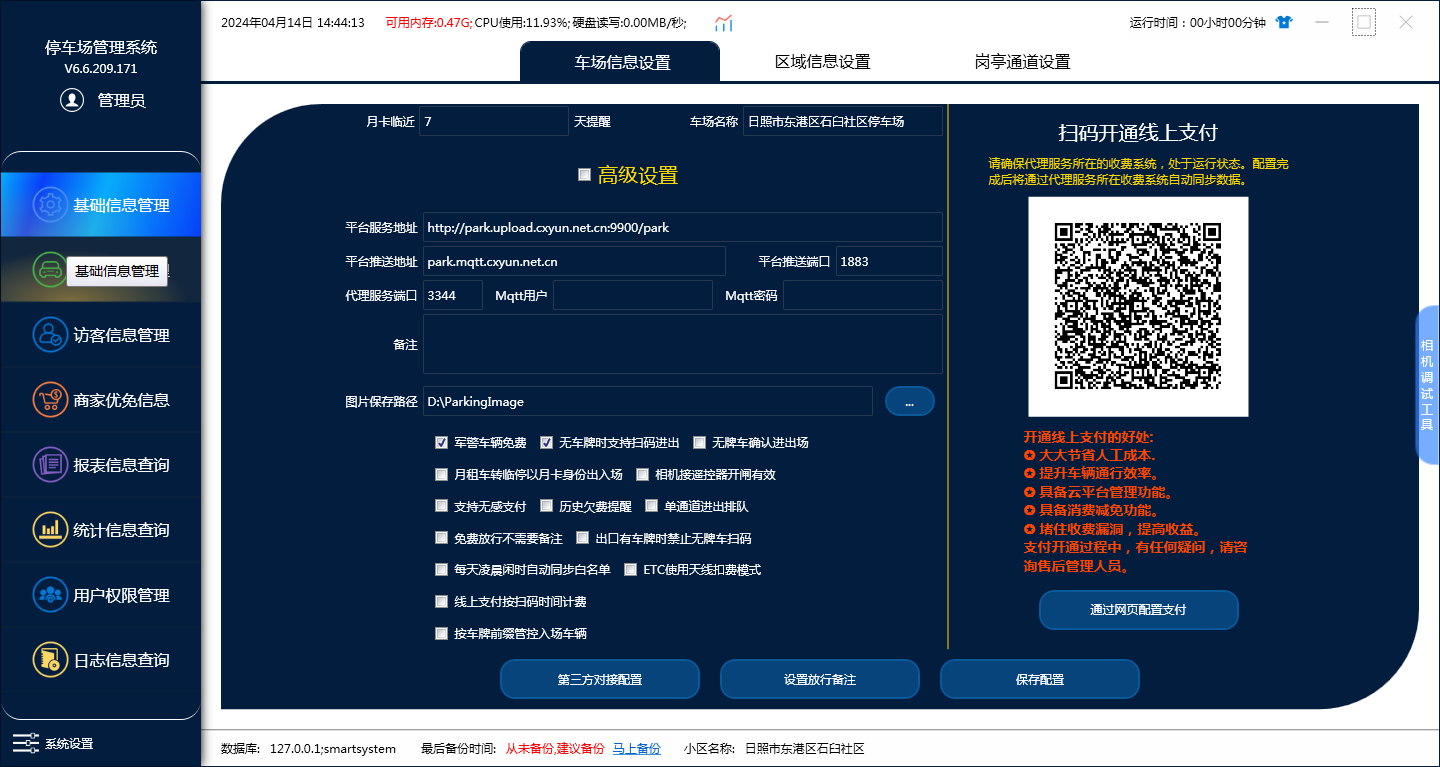Click the 平台服务地址 URL field
Screen dimensions: 1440x767
coord(682,227)
